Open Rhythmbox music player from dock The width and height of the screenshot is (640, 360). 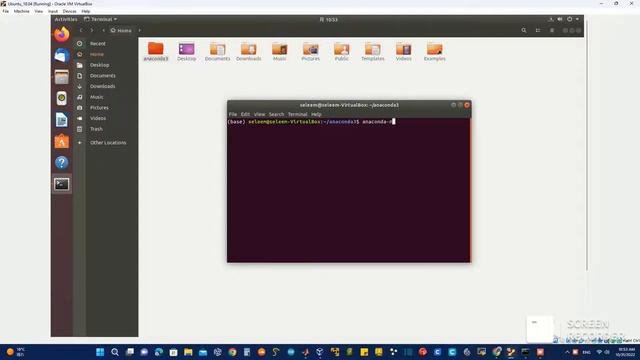tap(62, 98)
